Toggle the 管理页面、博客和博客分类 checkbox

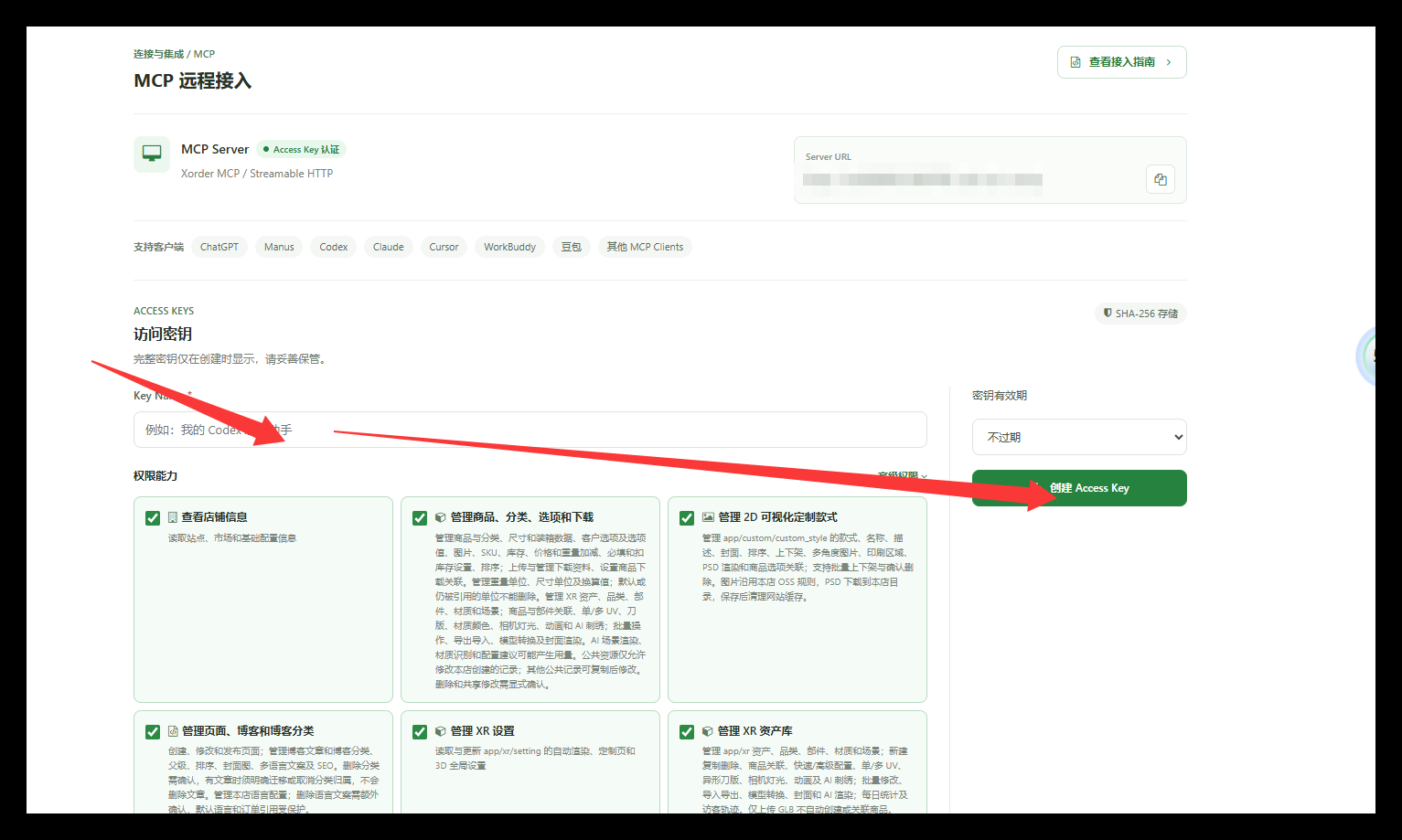coord(153,732)
